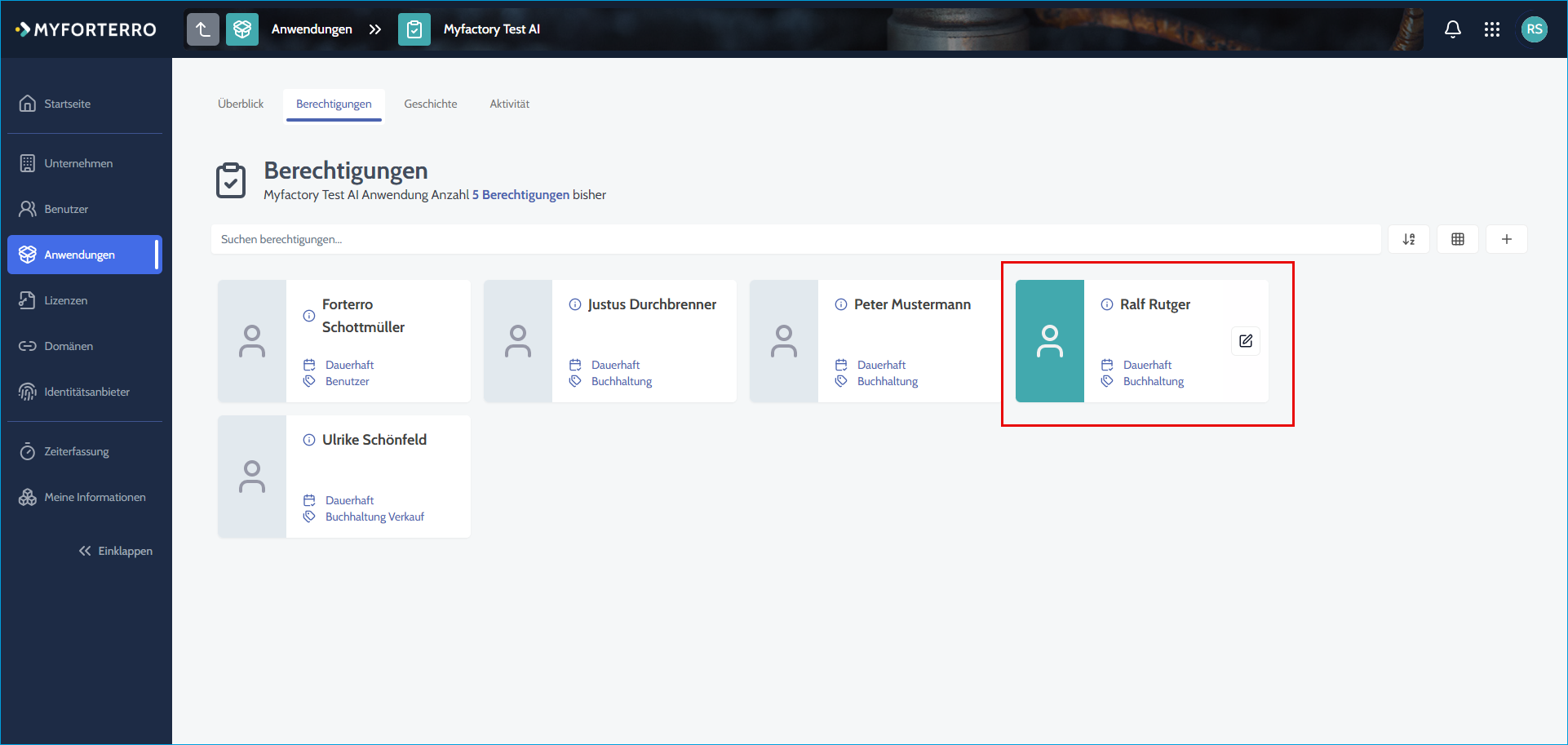1568x745 pixels.
Task: Open the Aktivität tab
Action: 510,104
